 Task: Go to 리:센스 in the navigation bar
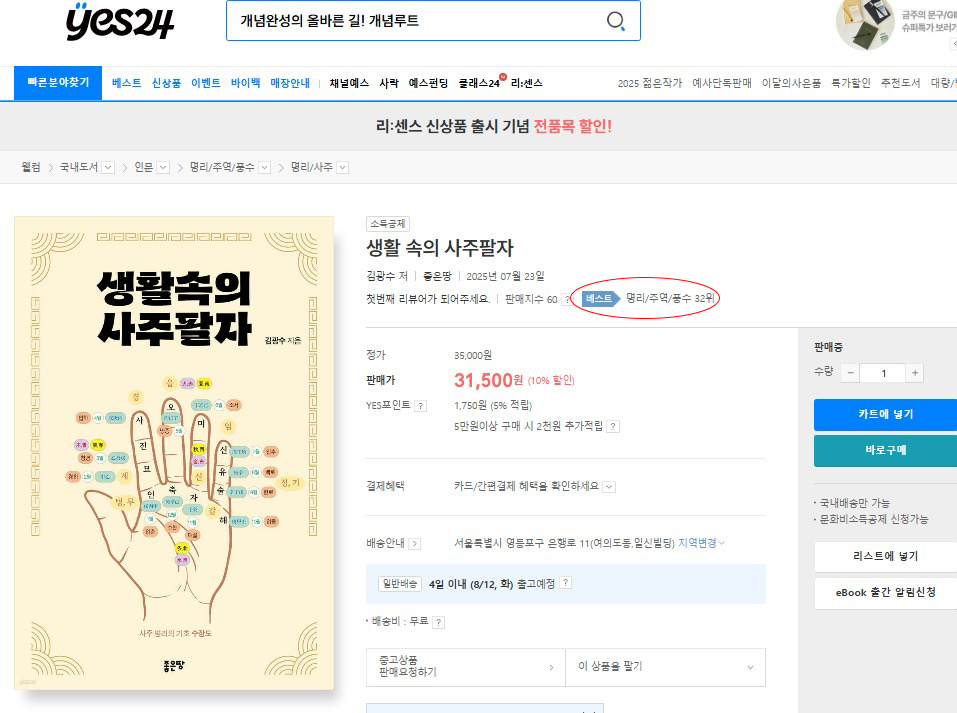527,83
